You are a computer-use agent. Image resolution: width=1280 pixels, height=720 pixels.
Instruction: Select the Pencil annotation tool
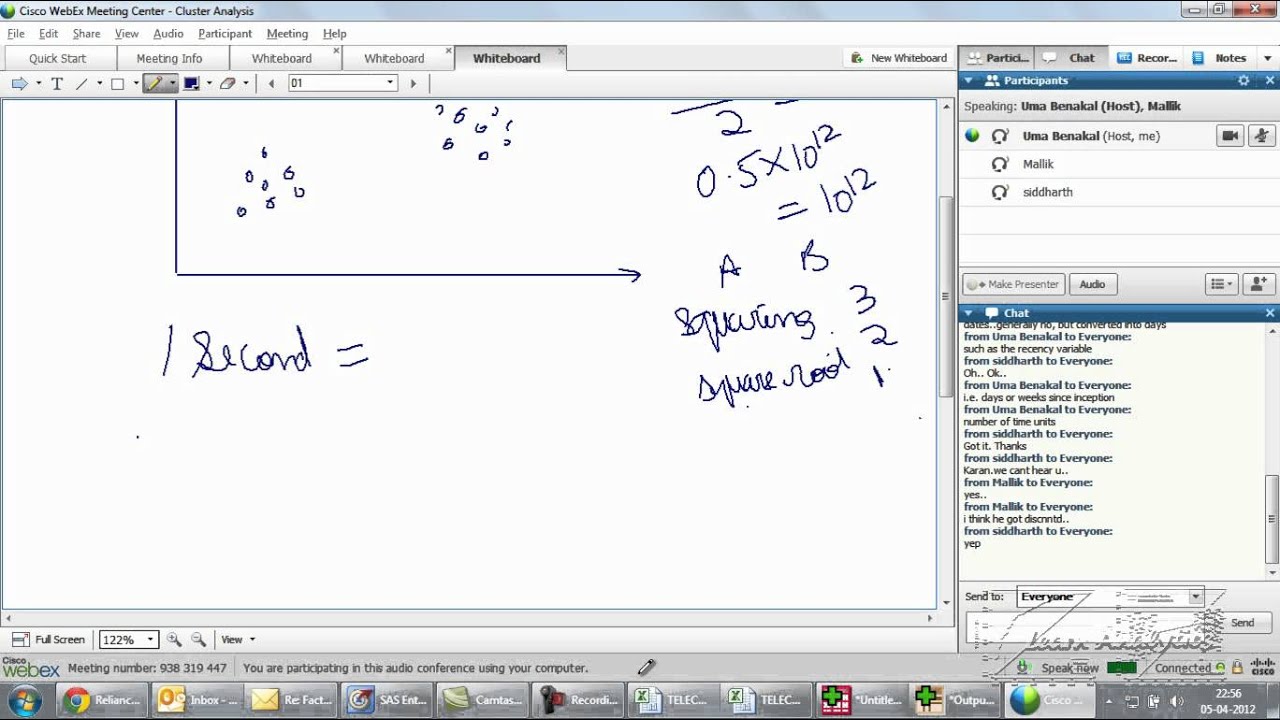[154, 83]
